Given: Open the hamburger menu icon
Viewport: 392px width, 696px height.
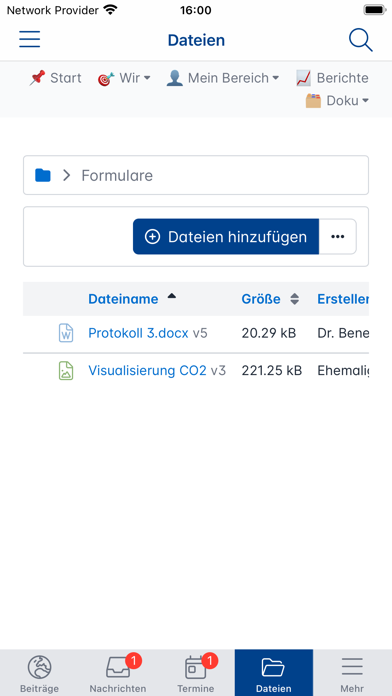Looking at the screenshot, I should (x=29, y=40).
